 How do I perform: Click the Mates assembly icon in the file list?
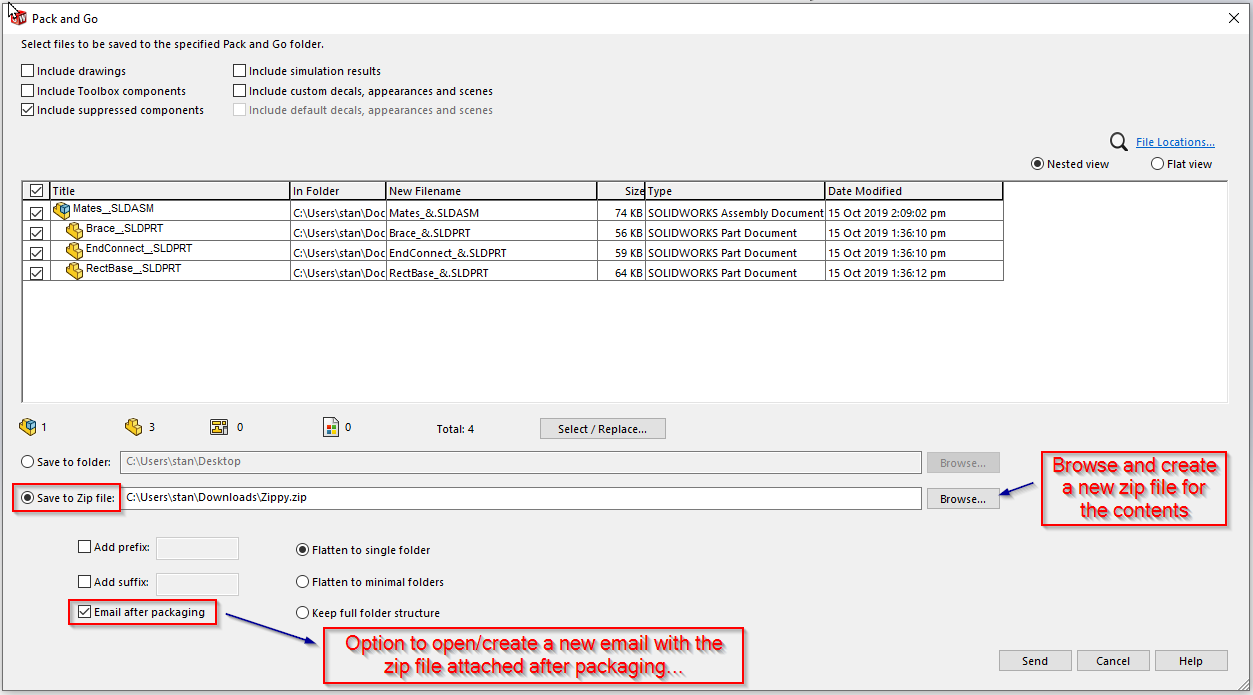tap(62, 210)
